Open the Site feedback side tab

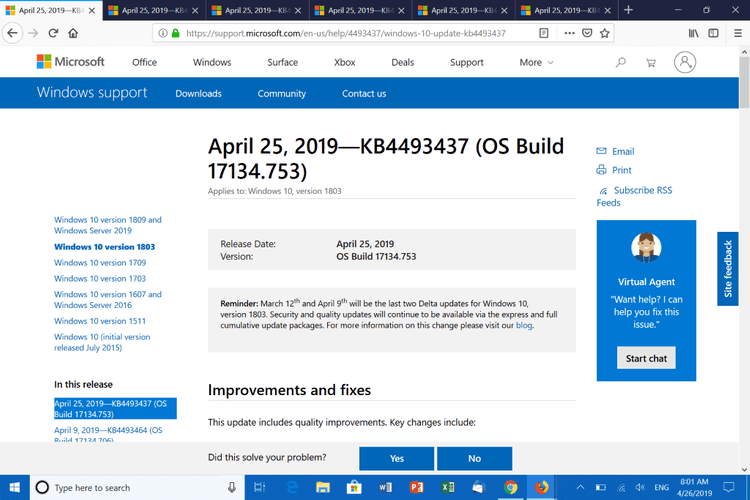tap(728, 268)
